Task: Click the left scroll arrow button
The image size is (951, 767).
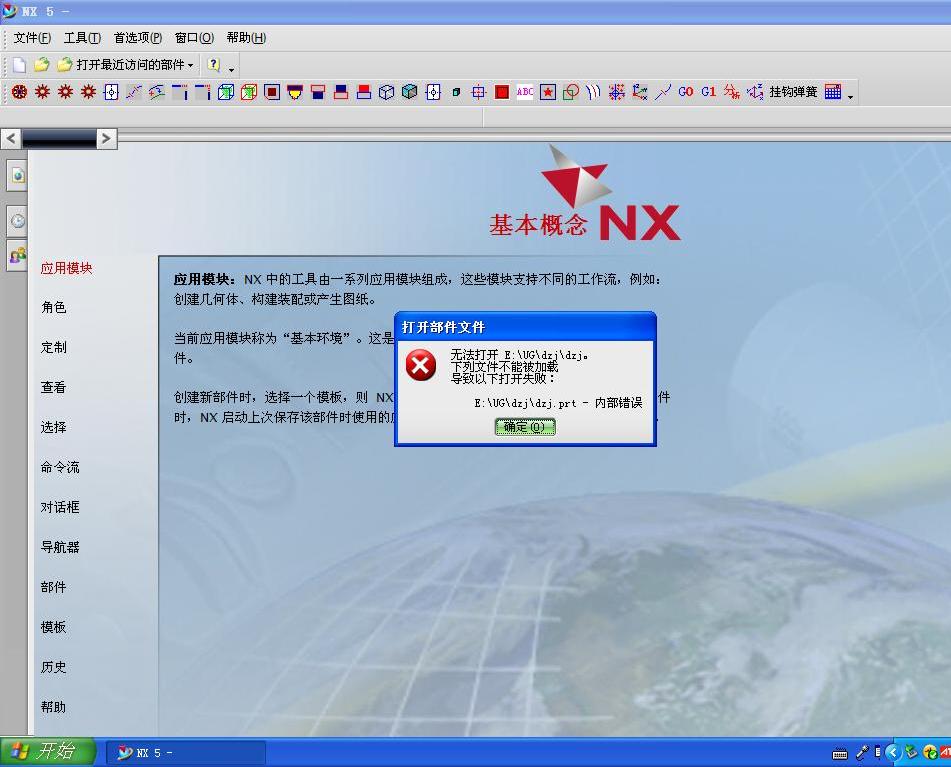Action: point(11,139)
